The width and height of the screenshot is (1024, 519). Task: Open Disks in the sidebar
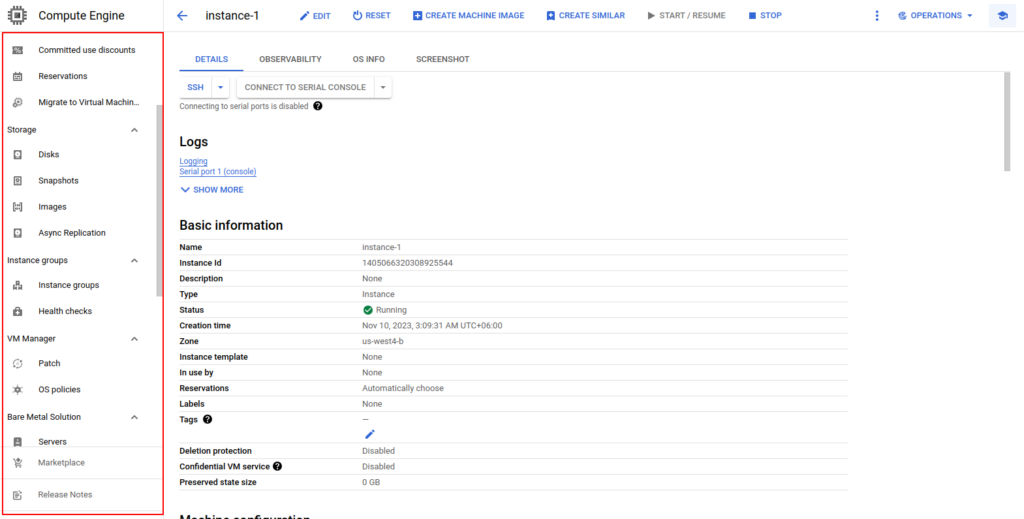click(48, 154)
